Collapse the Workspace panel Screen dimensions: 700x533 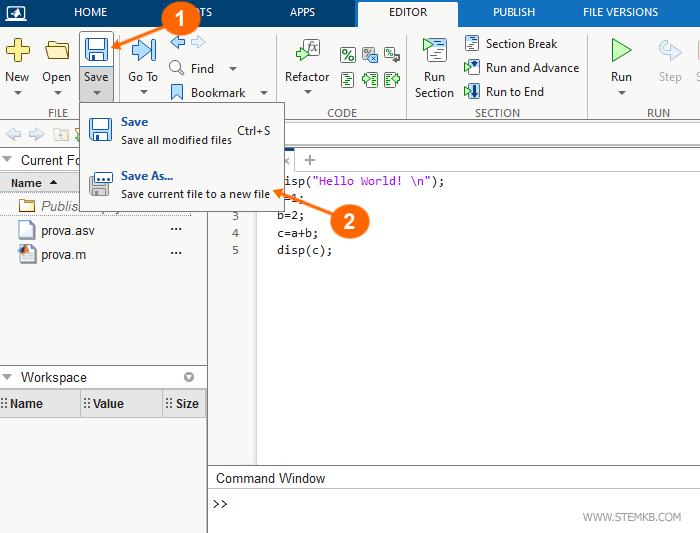[9, 378]
